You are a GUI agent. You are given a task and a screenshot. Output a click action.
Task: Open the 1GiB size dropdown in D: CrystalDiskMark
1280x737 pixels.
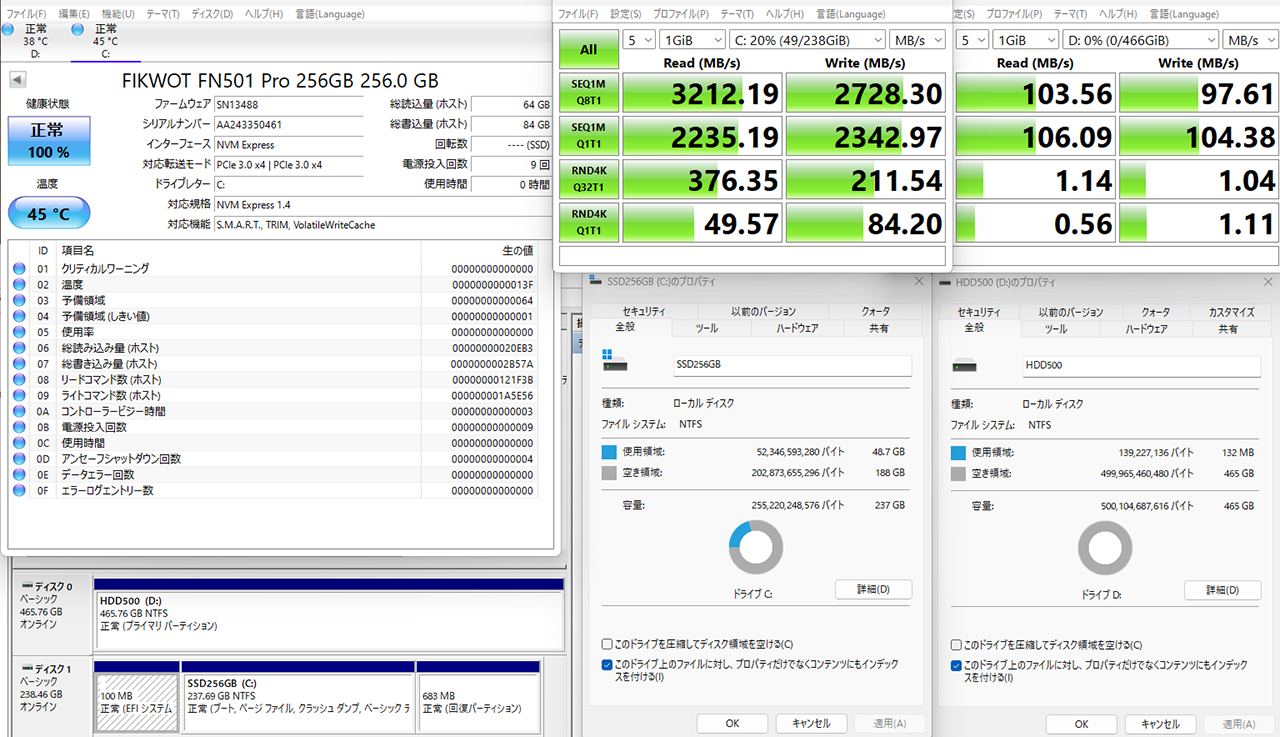pos(1025,40)
